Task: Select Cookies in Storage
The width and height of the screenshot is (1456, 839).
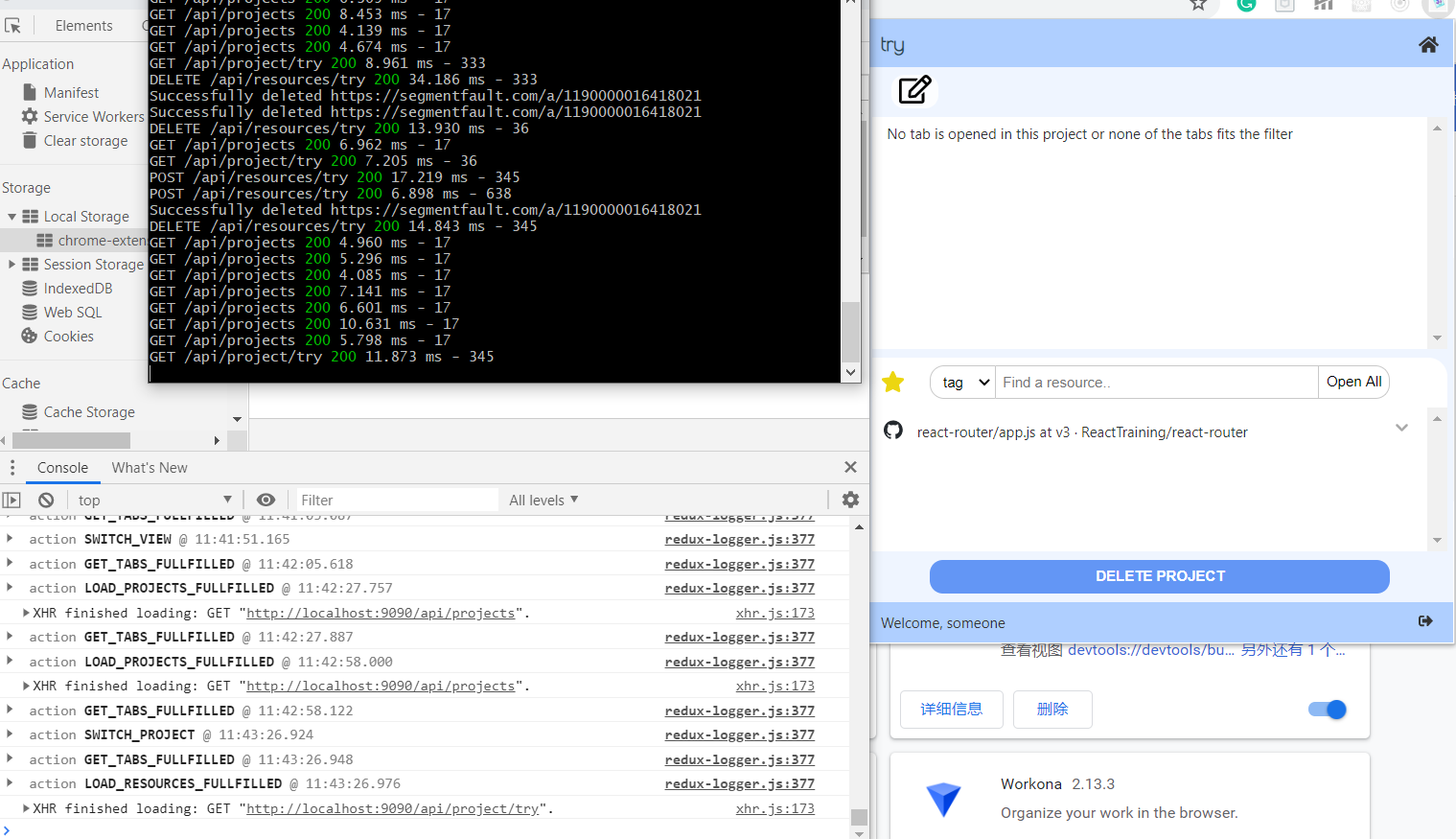Action: tap(58, 337)
